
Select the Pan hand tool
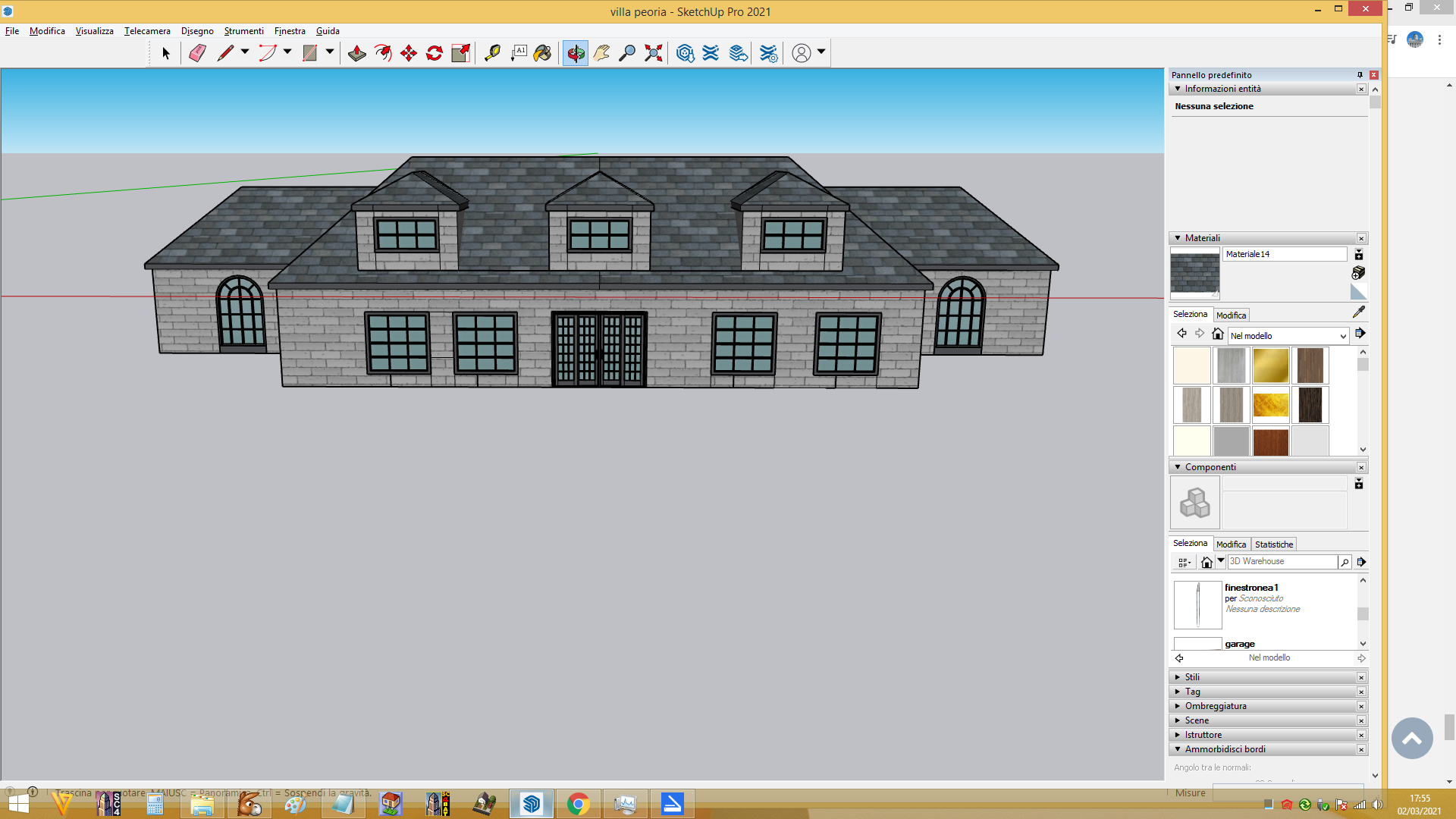(601, 53)
